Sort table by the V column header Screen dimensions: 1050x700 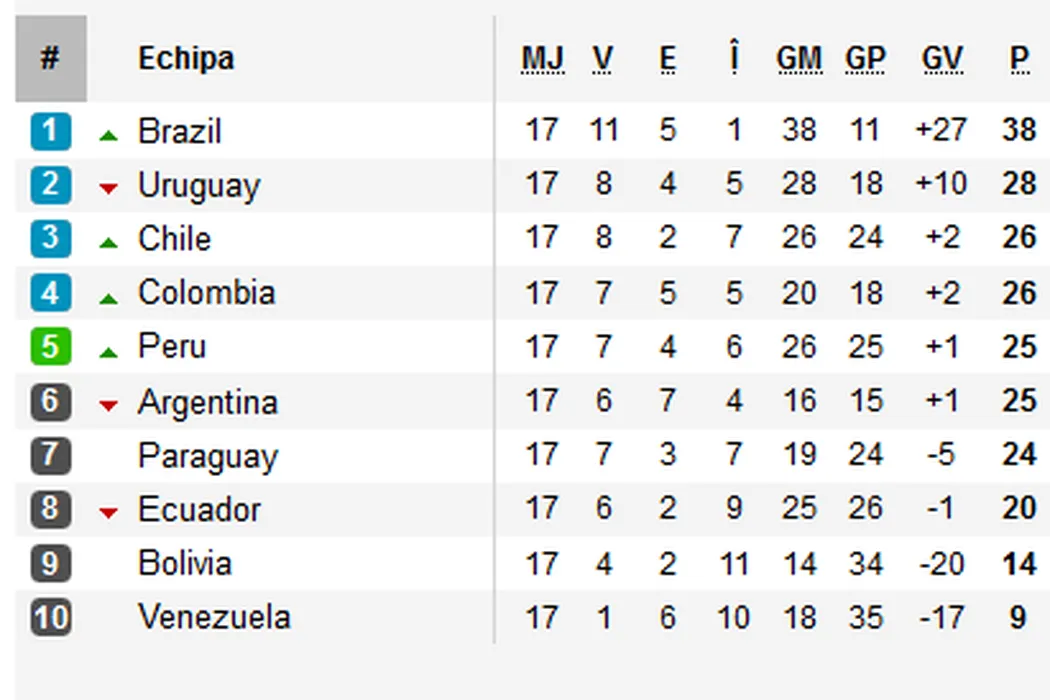click(602, 60)
